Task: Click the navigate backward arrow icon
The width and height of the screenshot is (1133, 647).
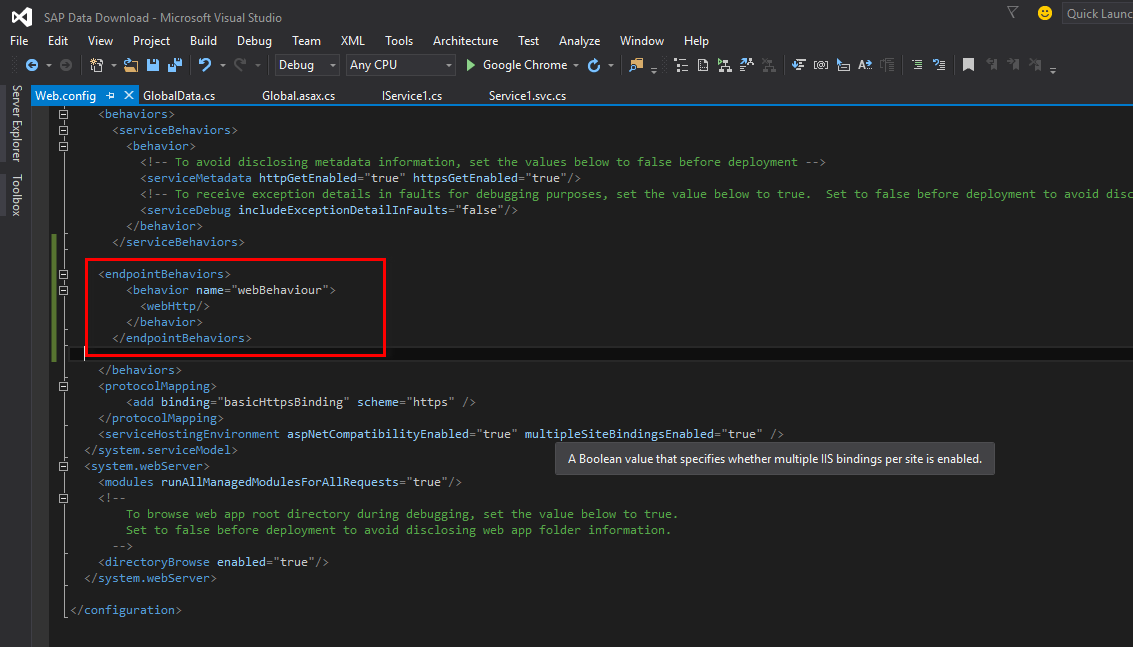Action: [x=33, y=65]
